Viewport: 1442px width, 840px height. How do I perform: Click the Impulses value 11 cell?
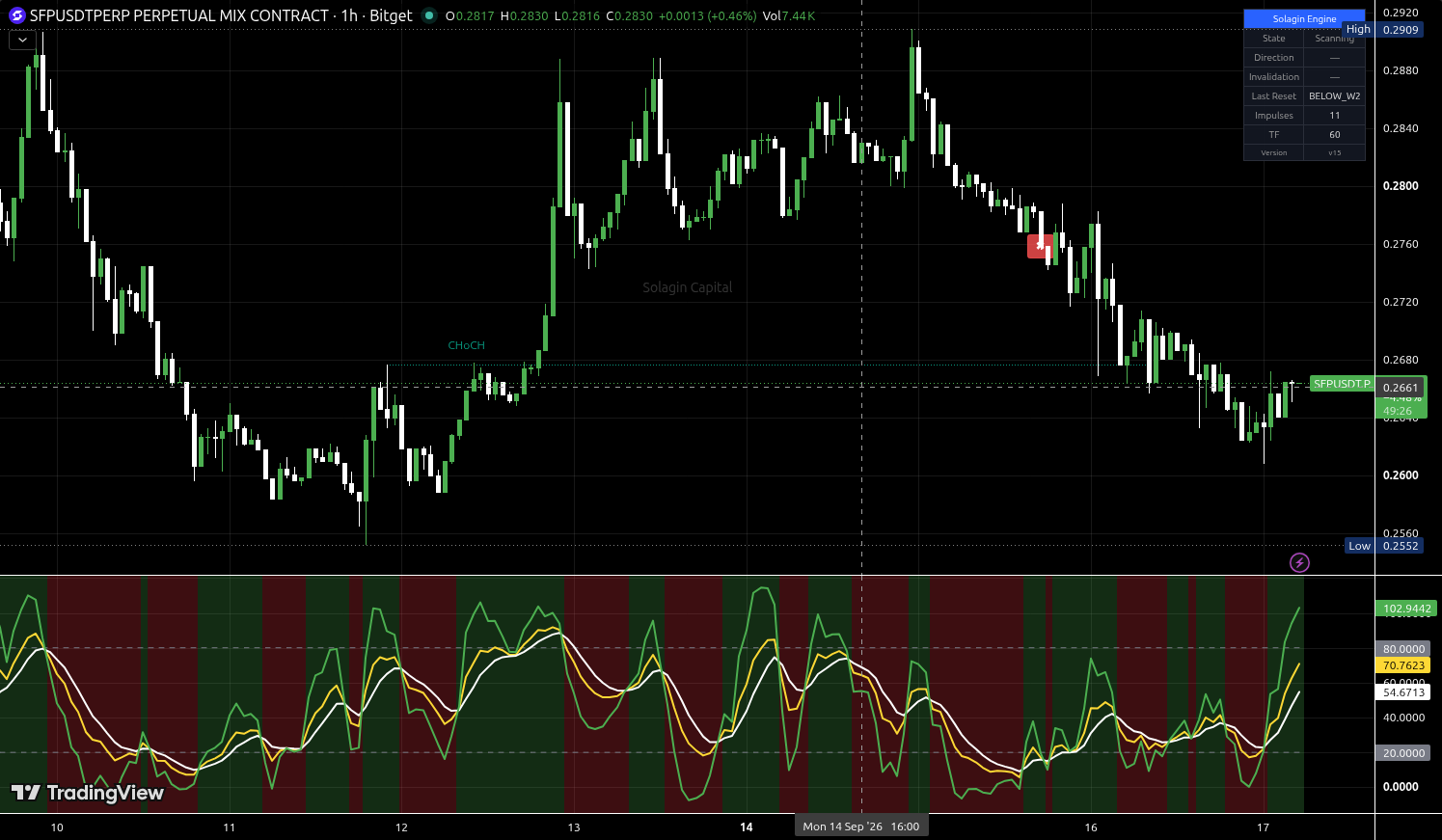pyautogui.click(x=1334, y=116)
